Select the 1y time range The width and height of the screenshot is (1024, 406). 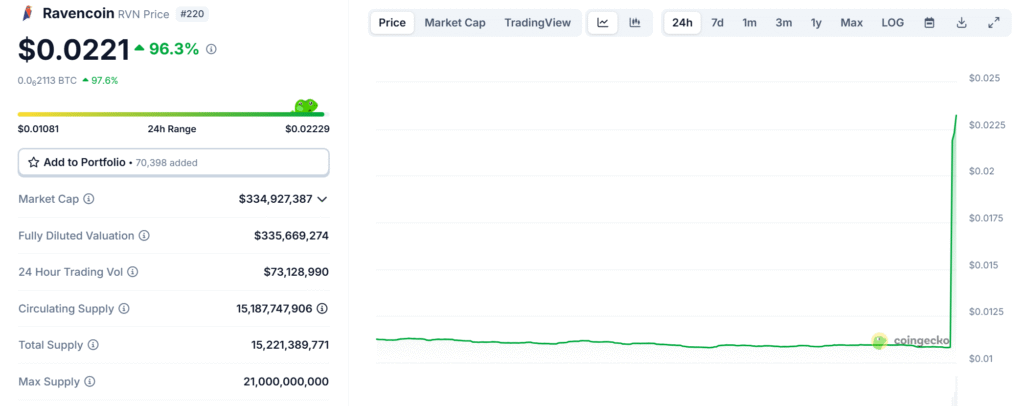click(816, 23)
